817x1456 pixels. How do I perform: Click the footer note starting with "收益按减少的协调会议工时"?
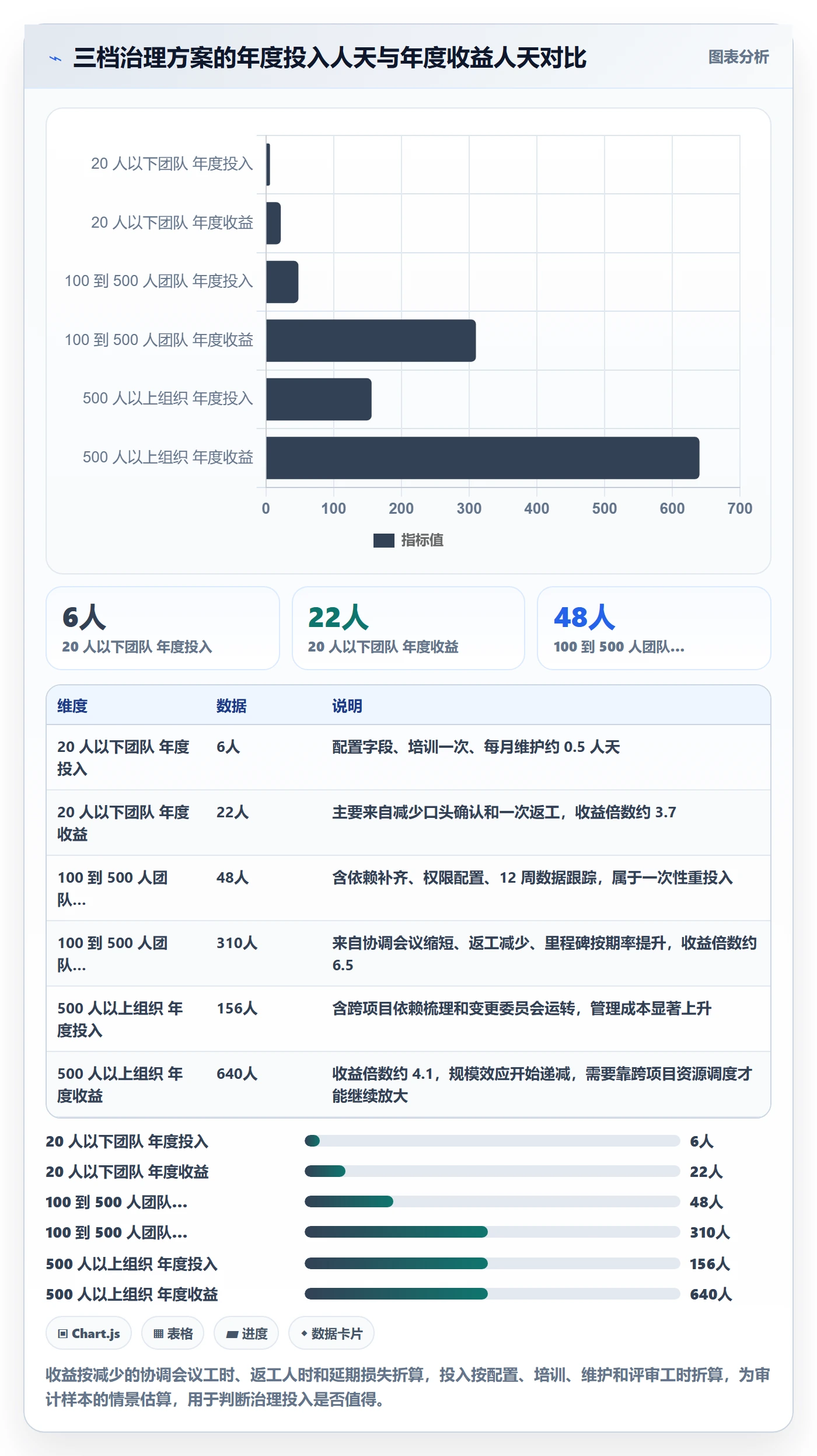[x=407, y=1387]
